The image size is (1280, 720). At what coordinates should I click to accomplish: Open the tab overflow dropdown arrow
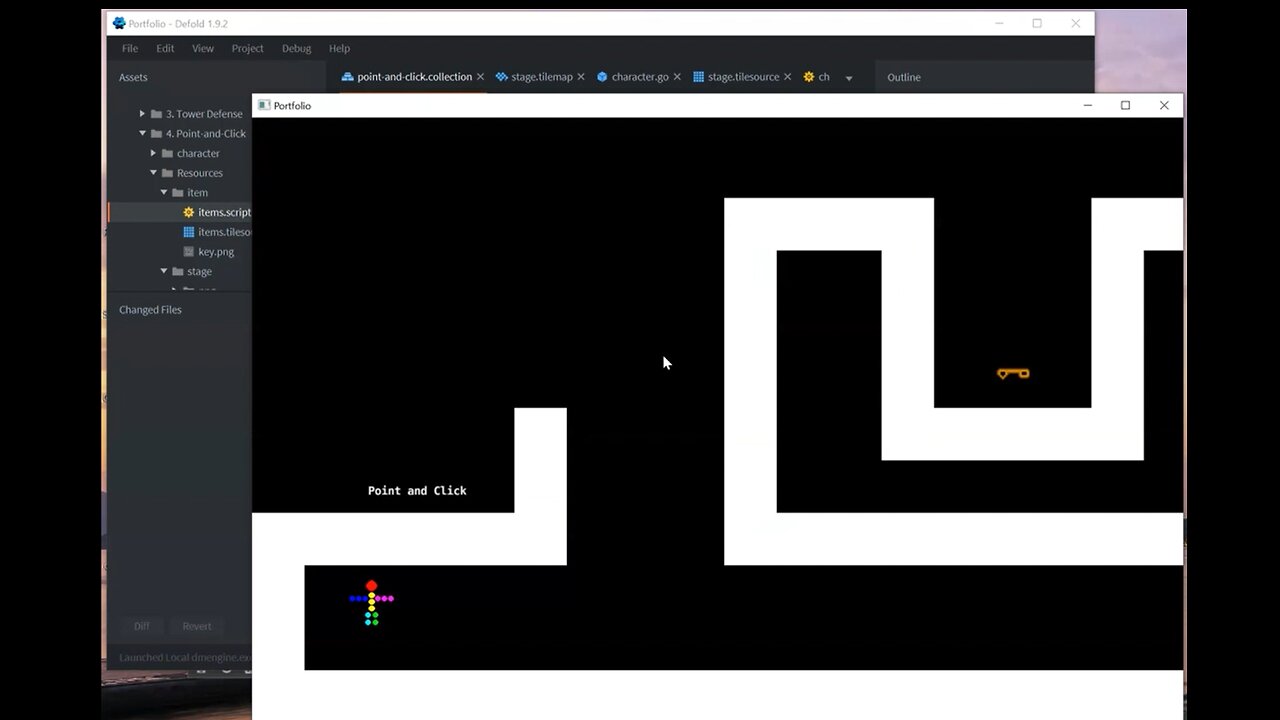pyautogui.click(x=849, y=78)
